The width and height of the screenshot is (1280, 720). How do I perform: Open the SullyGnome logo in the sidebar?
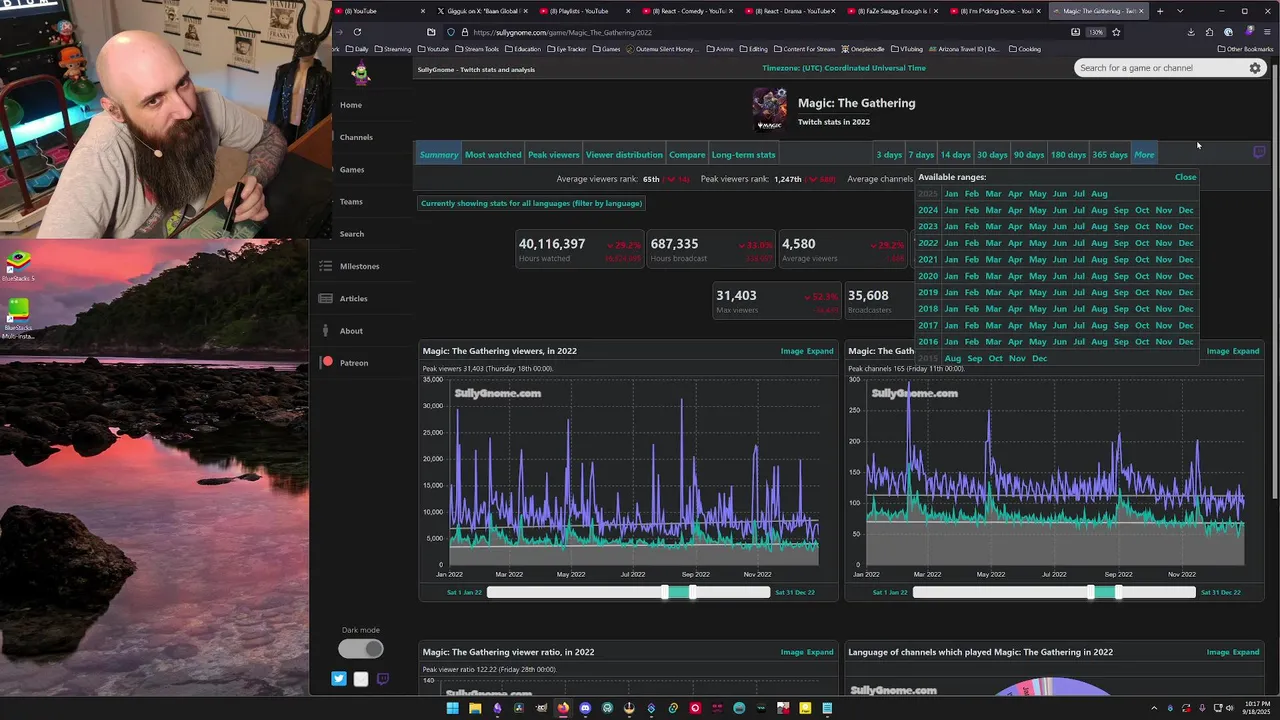tap(361, 72)
